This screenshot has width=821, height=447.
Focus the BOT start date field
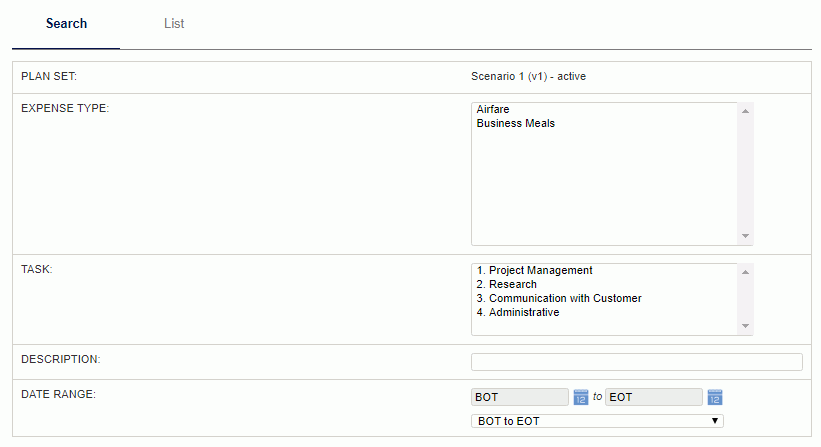pyautogui.click(x=520, y=397)
